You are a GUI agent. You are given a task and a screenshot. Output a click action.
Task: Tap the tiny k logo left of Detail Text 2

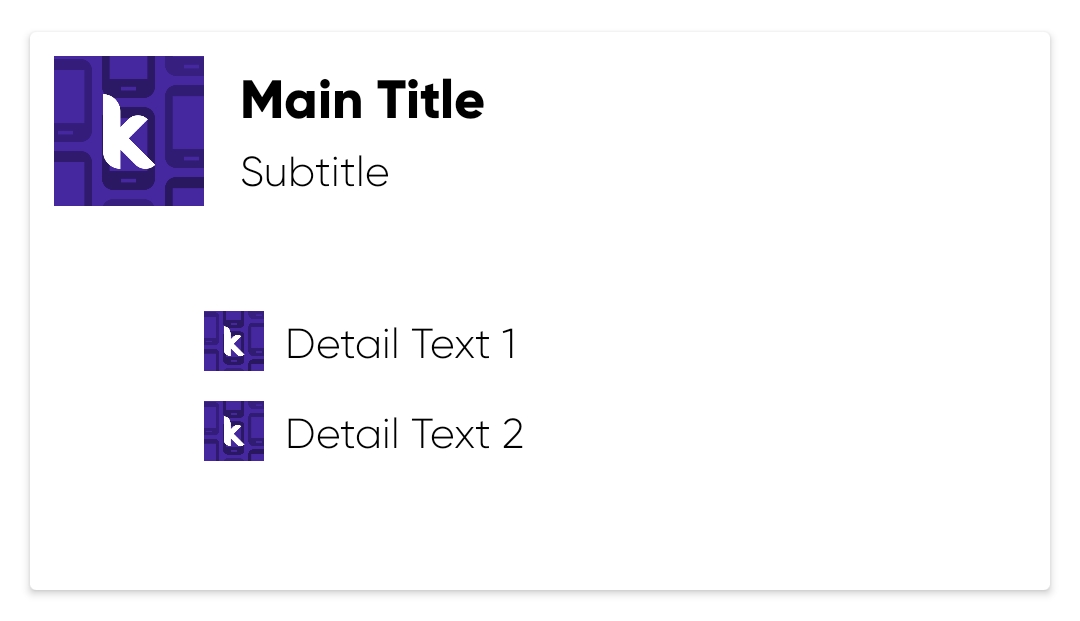point(233,432)
